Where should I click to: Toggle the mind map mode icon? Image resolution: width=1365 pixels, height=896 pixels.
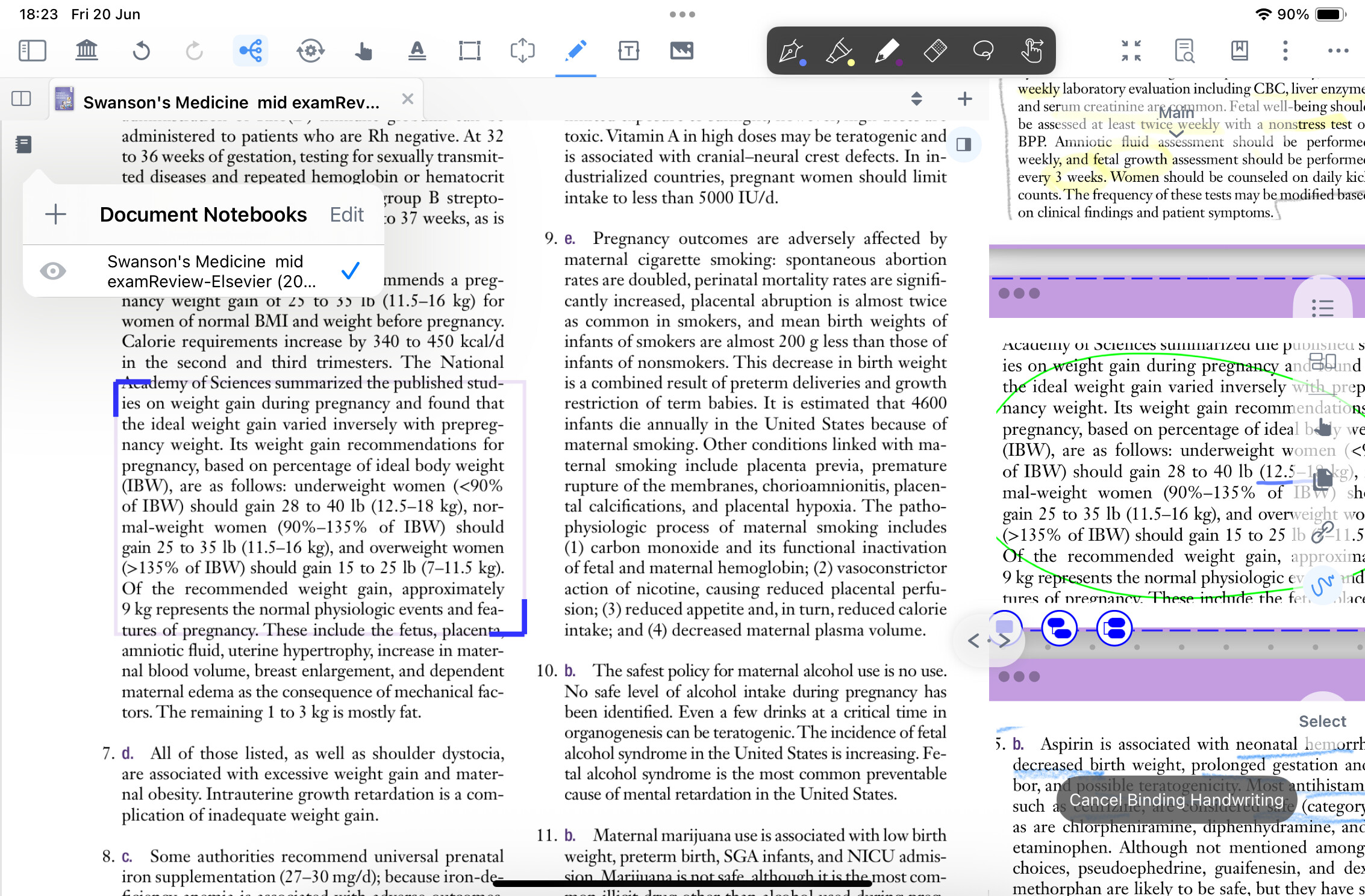coord(251,51)
